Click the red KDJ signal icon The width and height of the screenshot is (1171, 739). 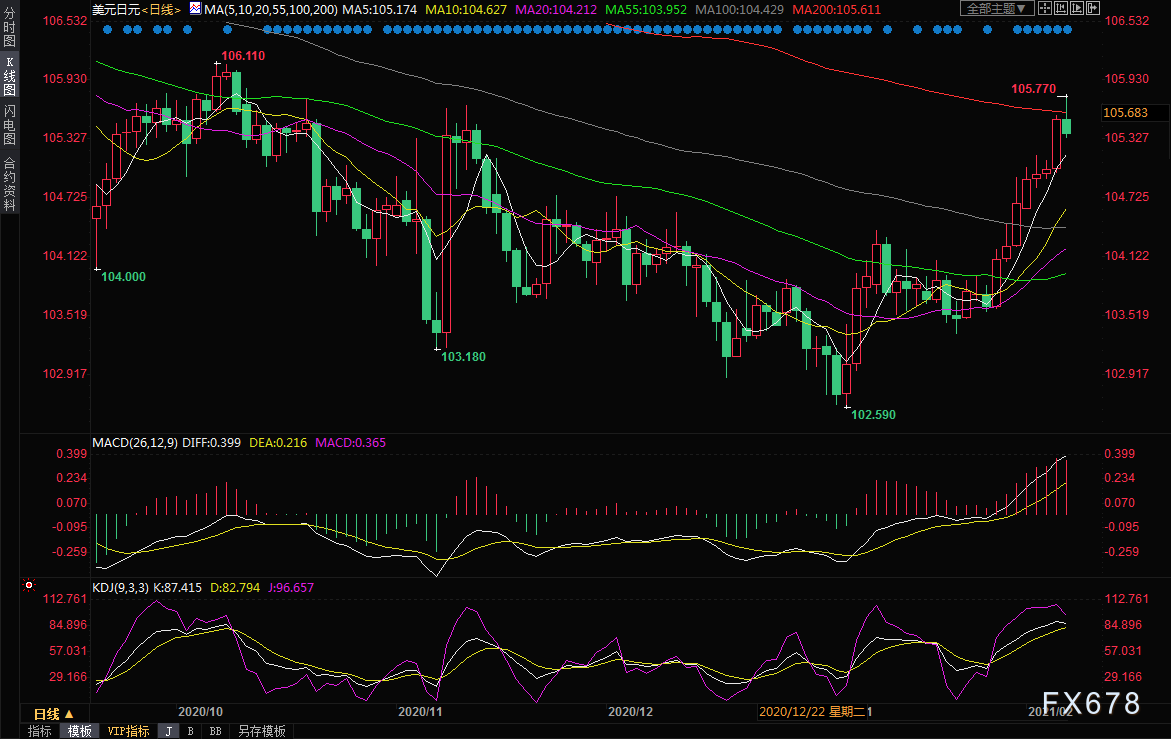coord(29,584)
